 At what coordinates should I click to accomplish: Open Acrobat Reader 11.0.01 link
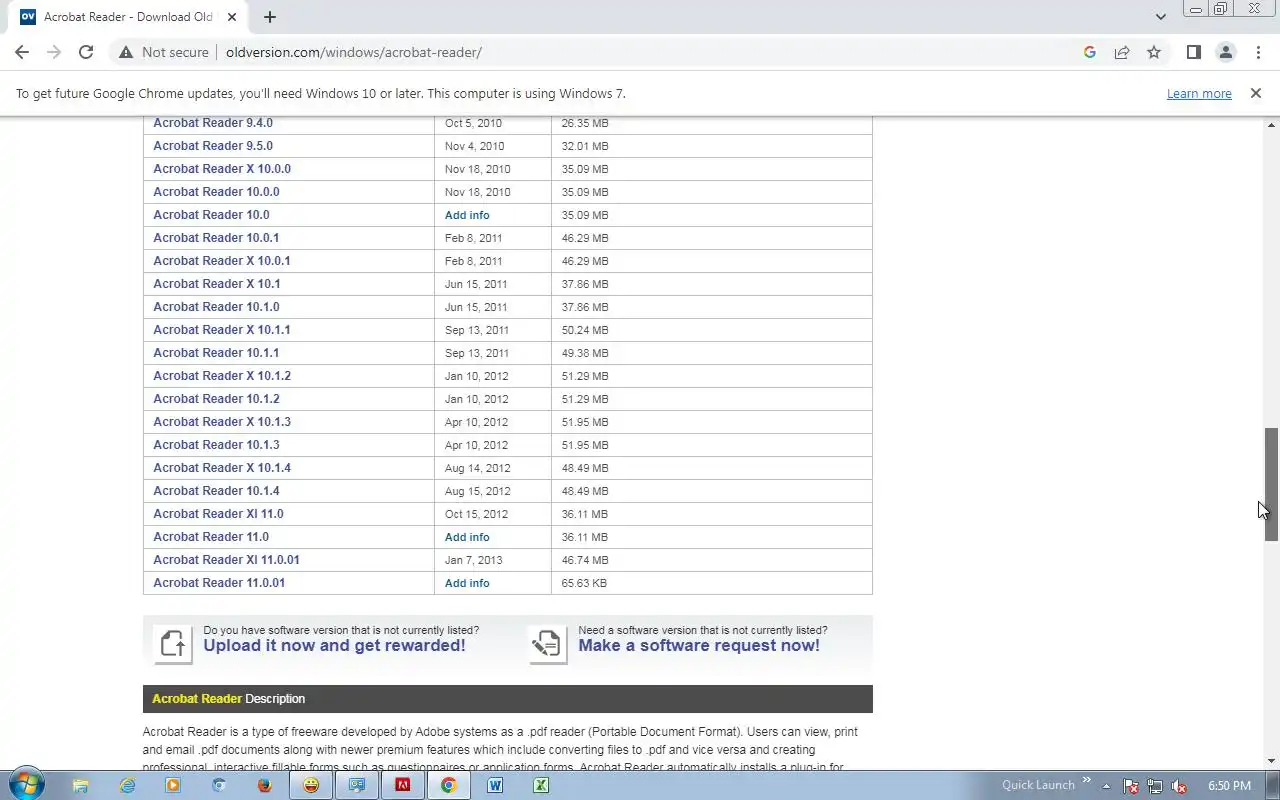[219, 583]
